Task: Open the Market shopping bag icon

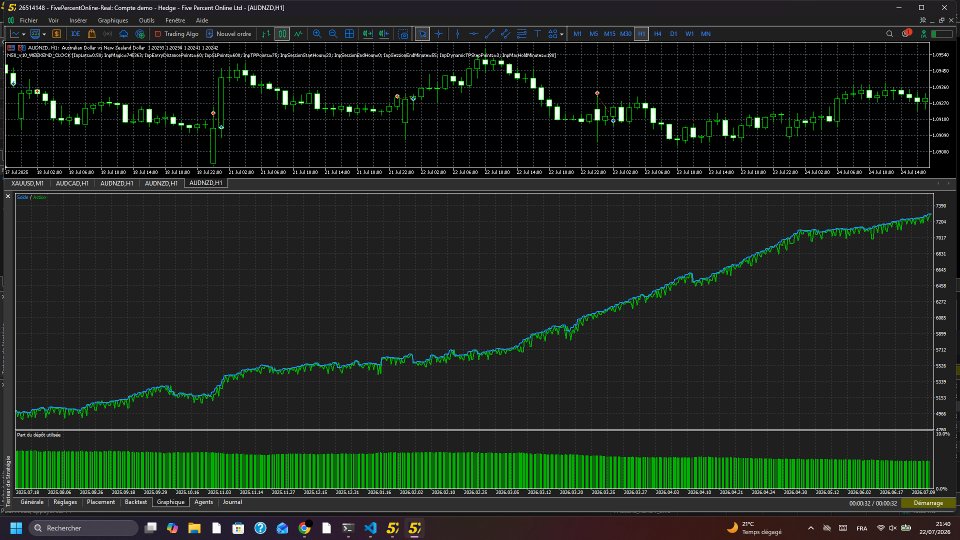Action: point(91,34)
